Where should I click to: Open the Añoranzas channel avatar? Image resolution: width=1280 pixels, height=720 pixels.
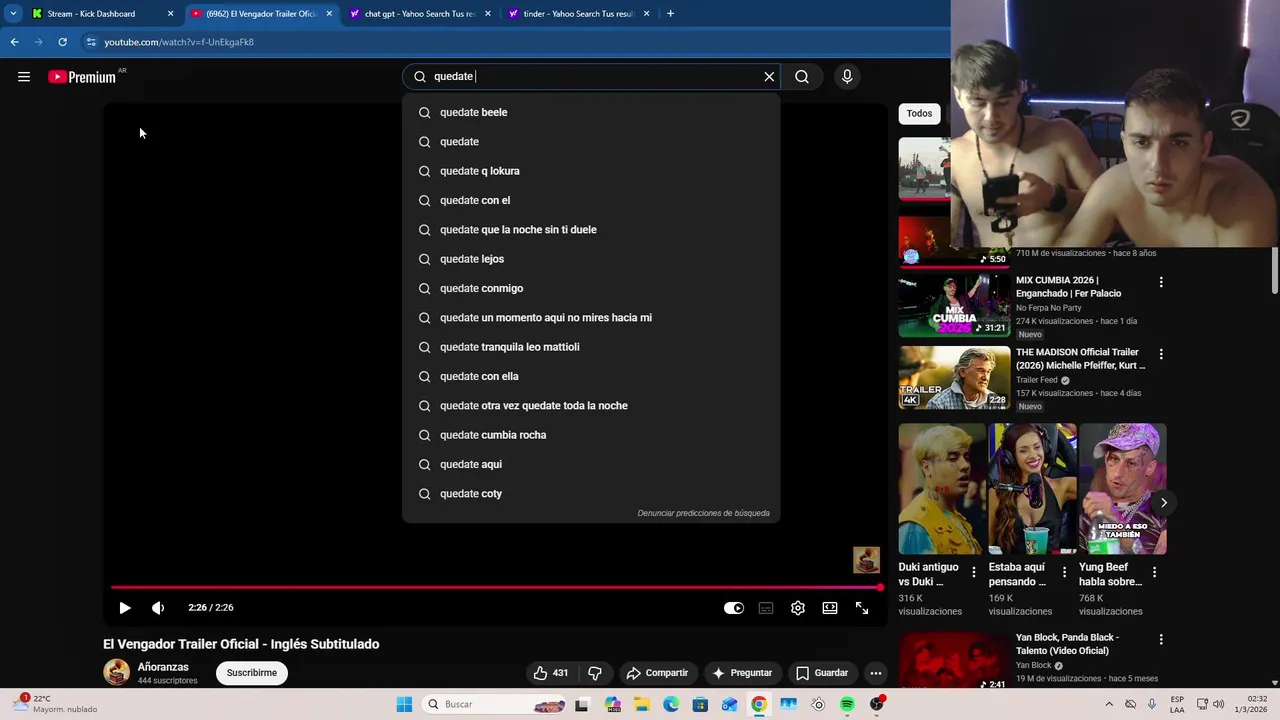117,672
